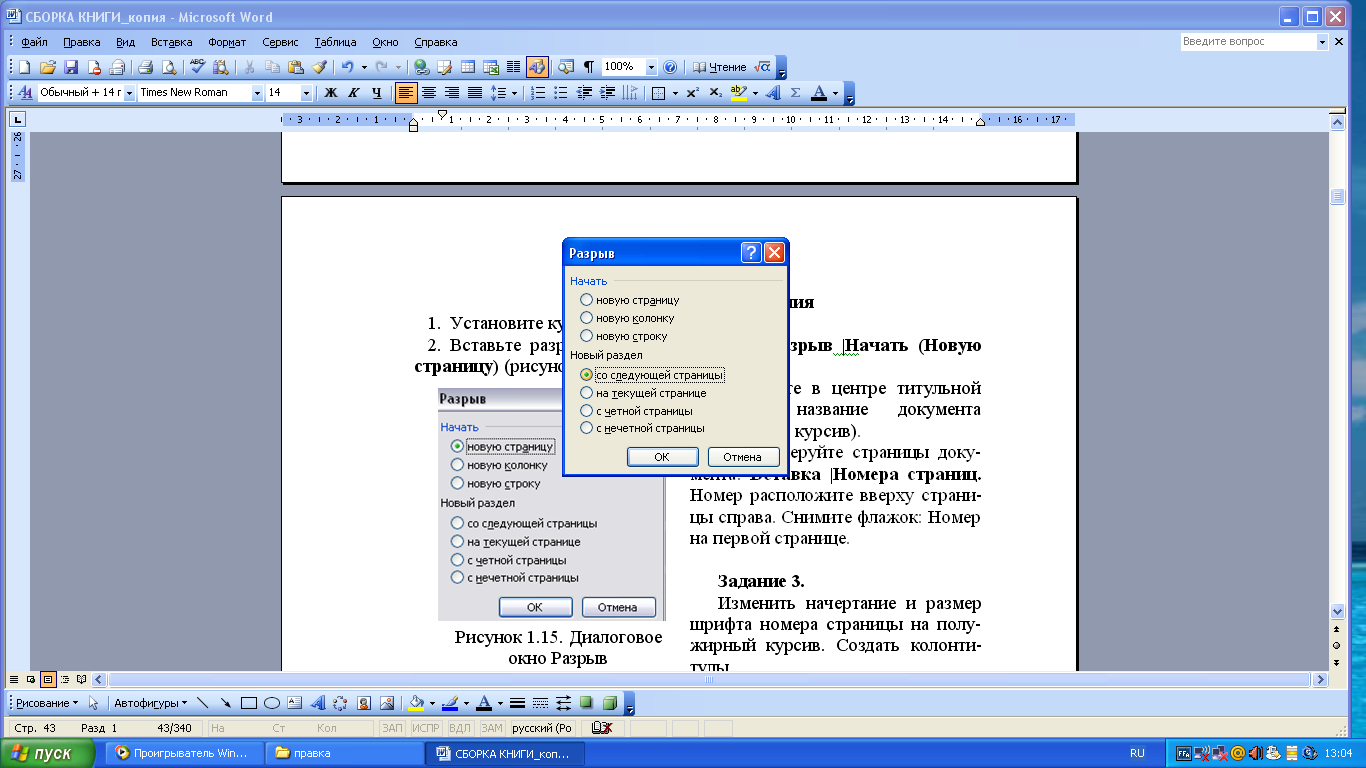This screenshot has width=1366, height=768.
Task: Open columns layout icon
Action: 514,67
